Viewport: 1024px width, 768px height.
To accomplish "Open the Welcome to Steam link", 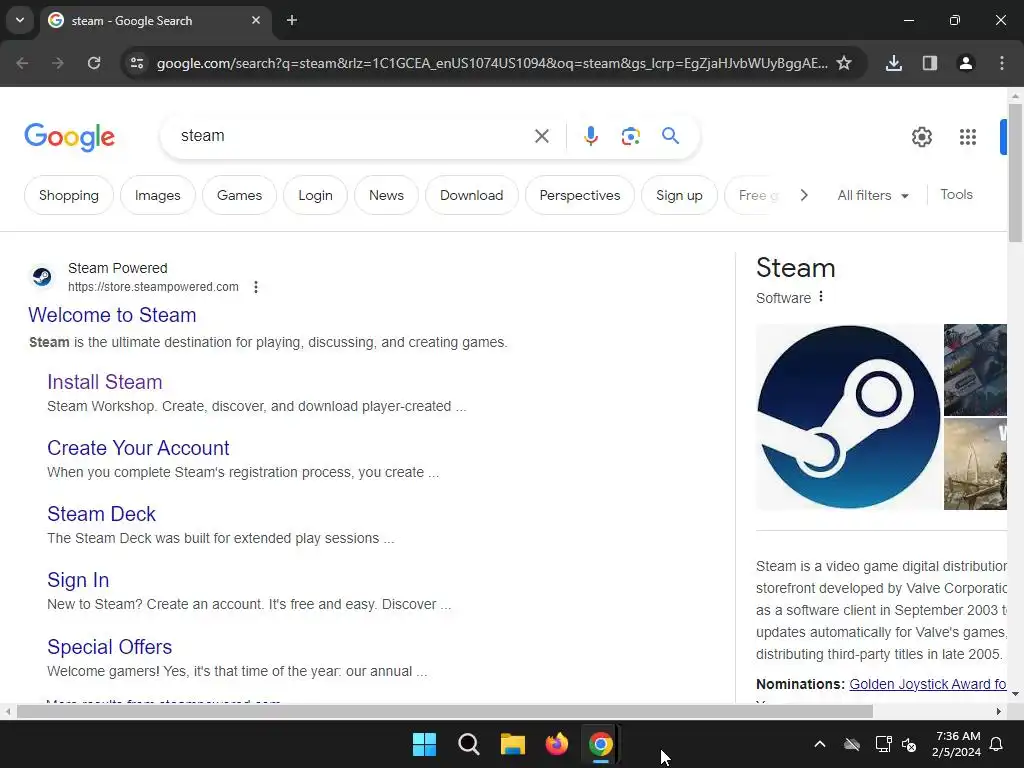I will point(112,315).
